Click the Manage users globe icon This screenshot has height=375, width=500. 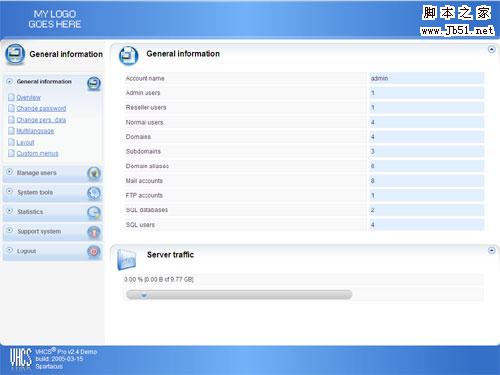94,173
